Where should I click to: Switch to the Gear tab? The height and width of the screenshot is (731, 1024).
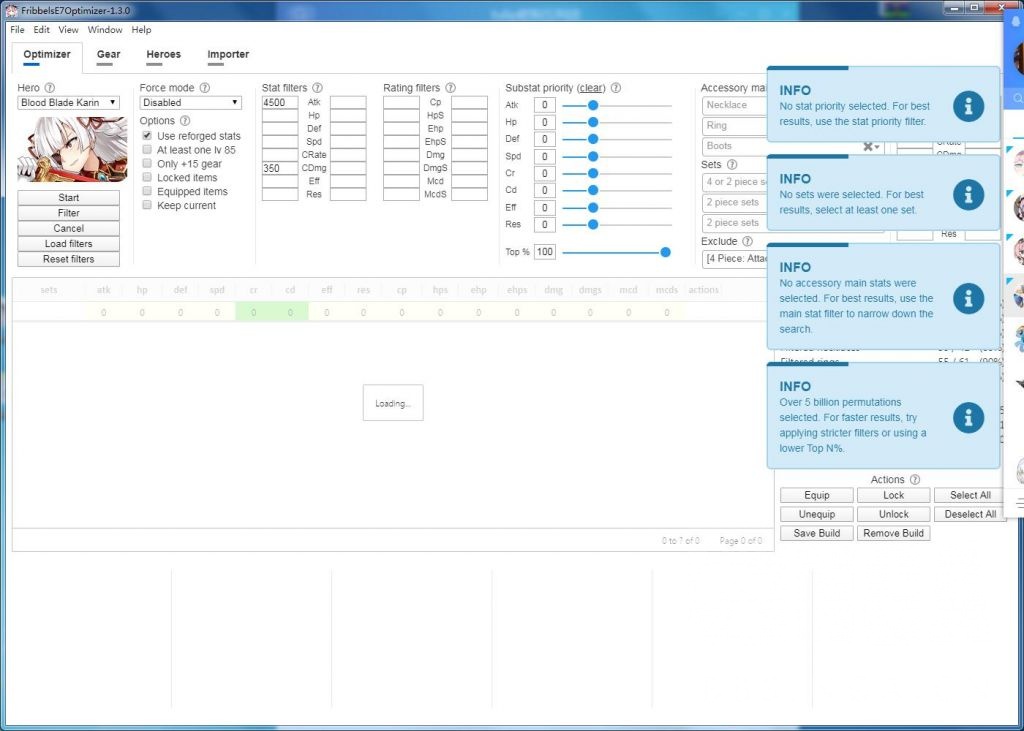tap(108, 55)
